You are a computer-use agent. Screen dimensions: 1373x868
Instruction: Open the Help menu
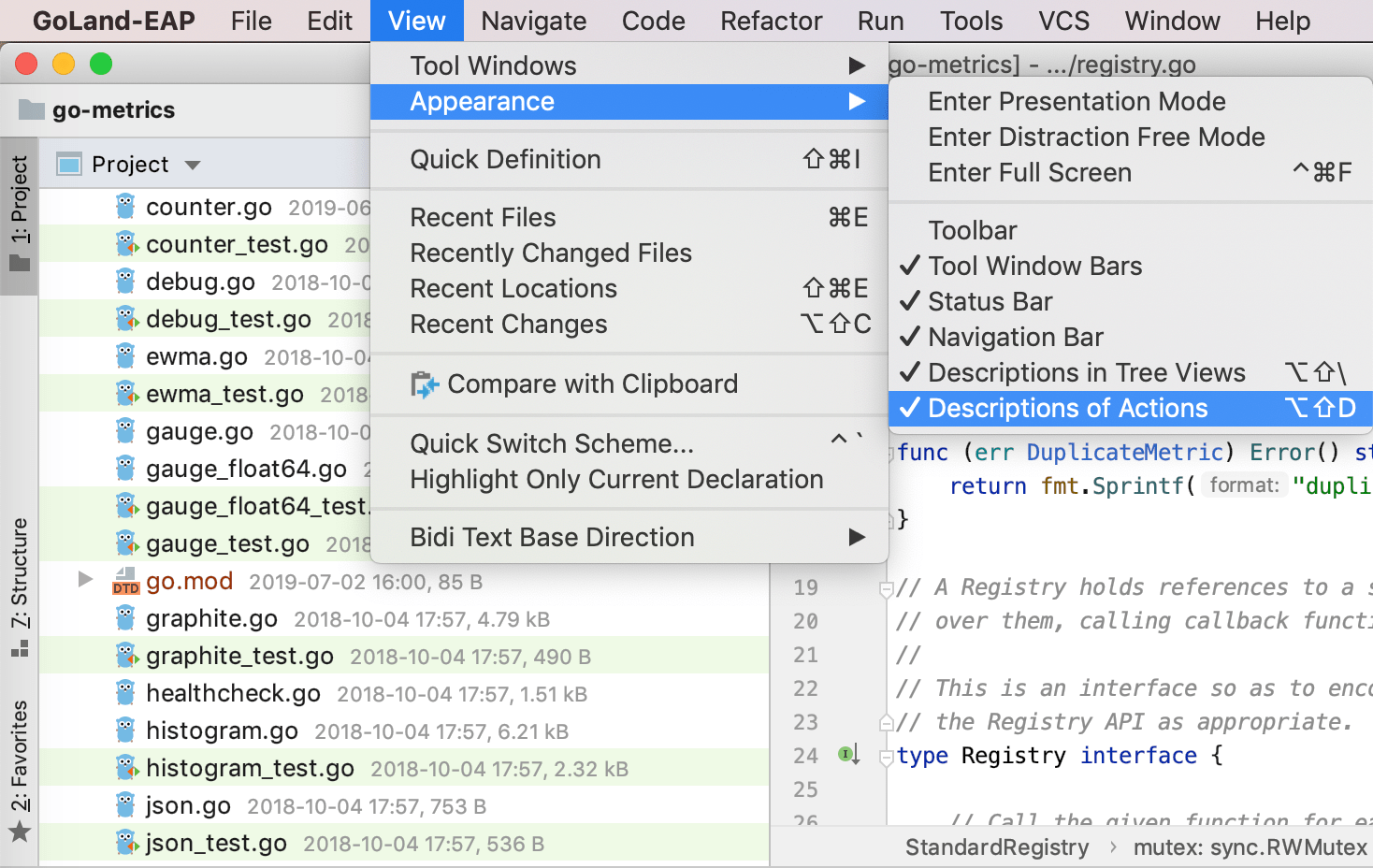click(x=1282, y=21)
